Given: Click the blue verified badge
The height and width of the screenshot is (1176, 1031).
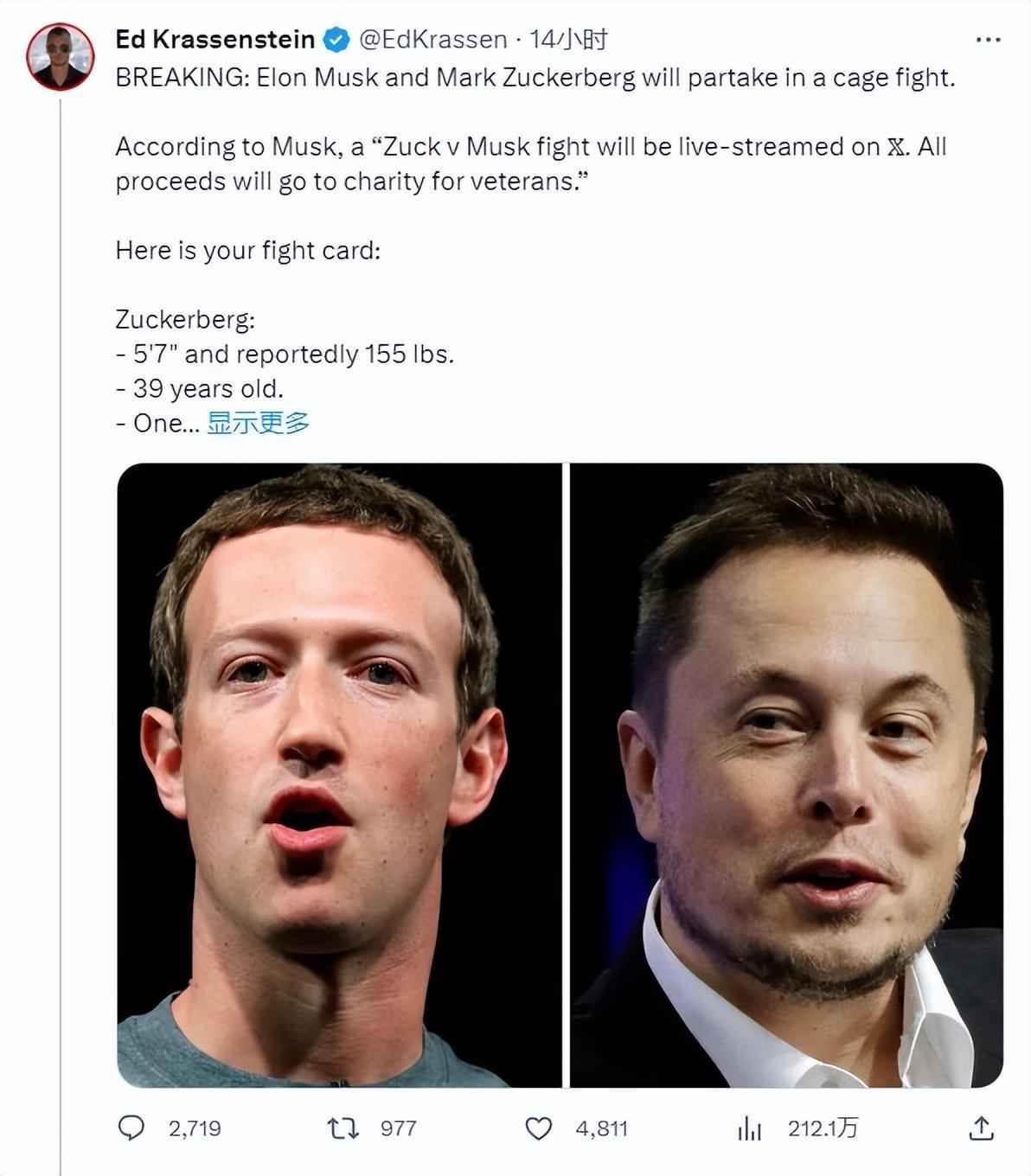Looking at the screenshot, I should pos(336,40).
